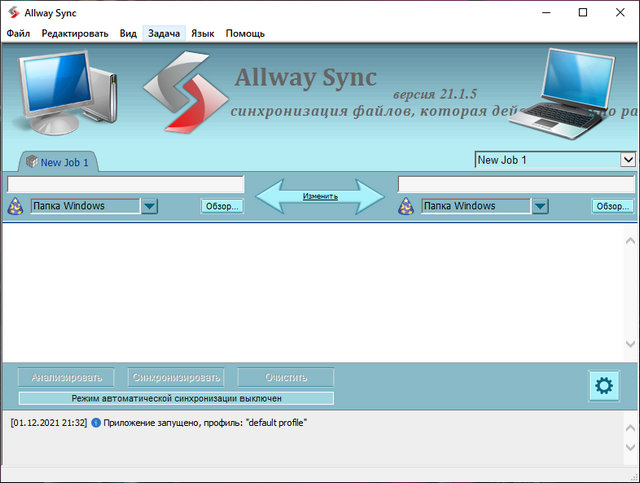This screenshot has height=483, width=640.
Task: Click the Allway Sync banner logo
Action: pos(186,91)
